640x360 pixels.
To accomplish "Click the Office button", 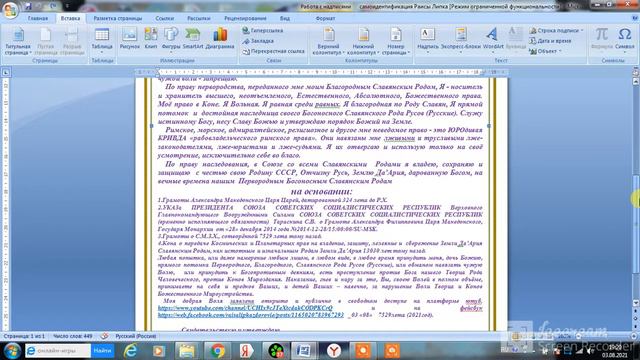I will pos(9,10).
